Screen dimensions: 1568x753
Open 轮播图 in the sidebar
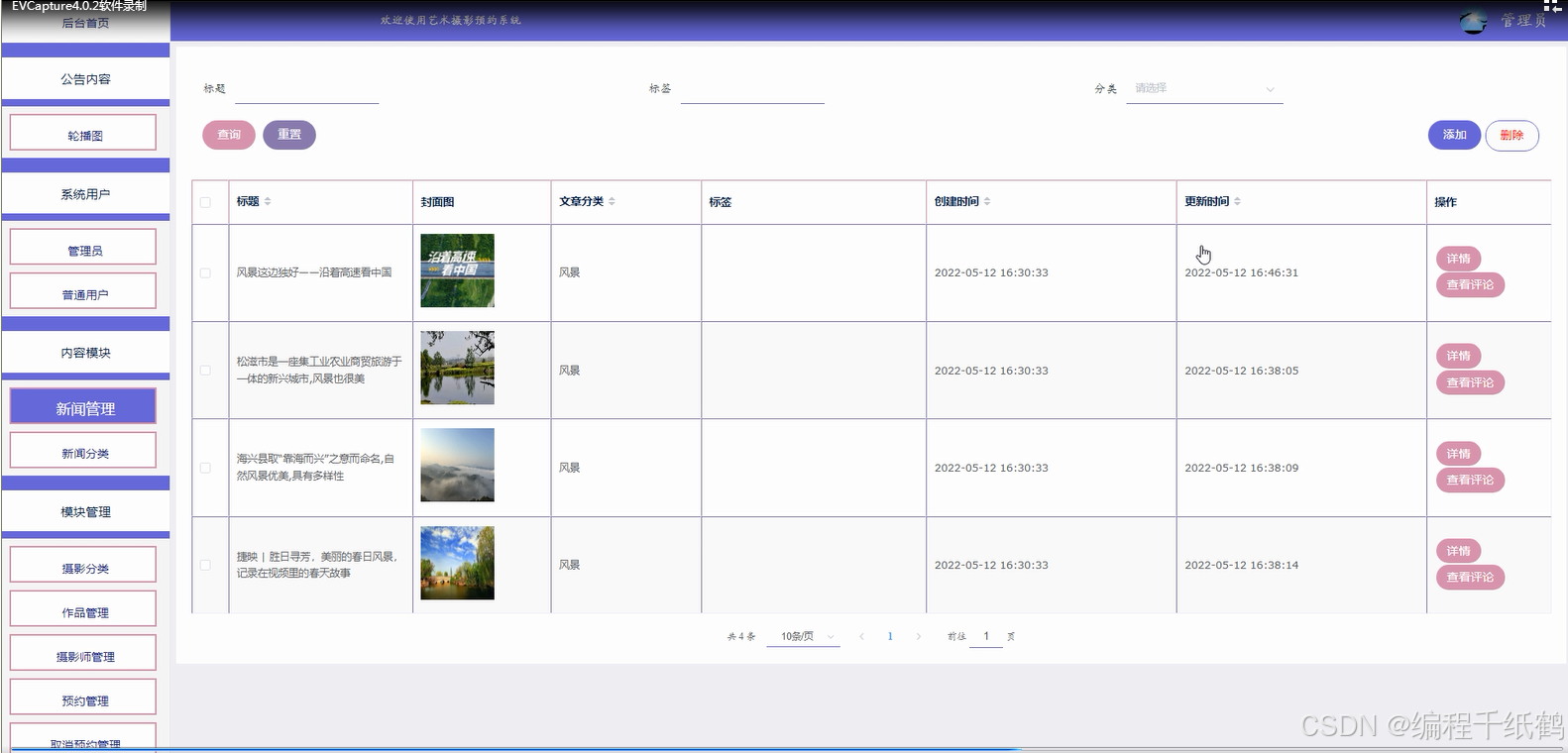click(x=83, y=133)
